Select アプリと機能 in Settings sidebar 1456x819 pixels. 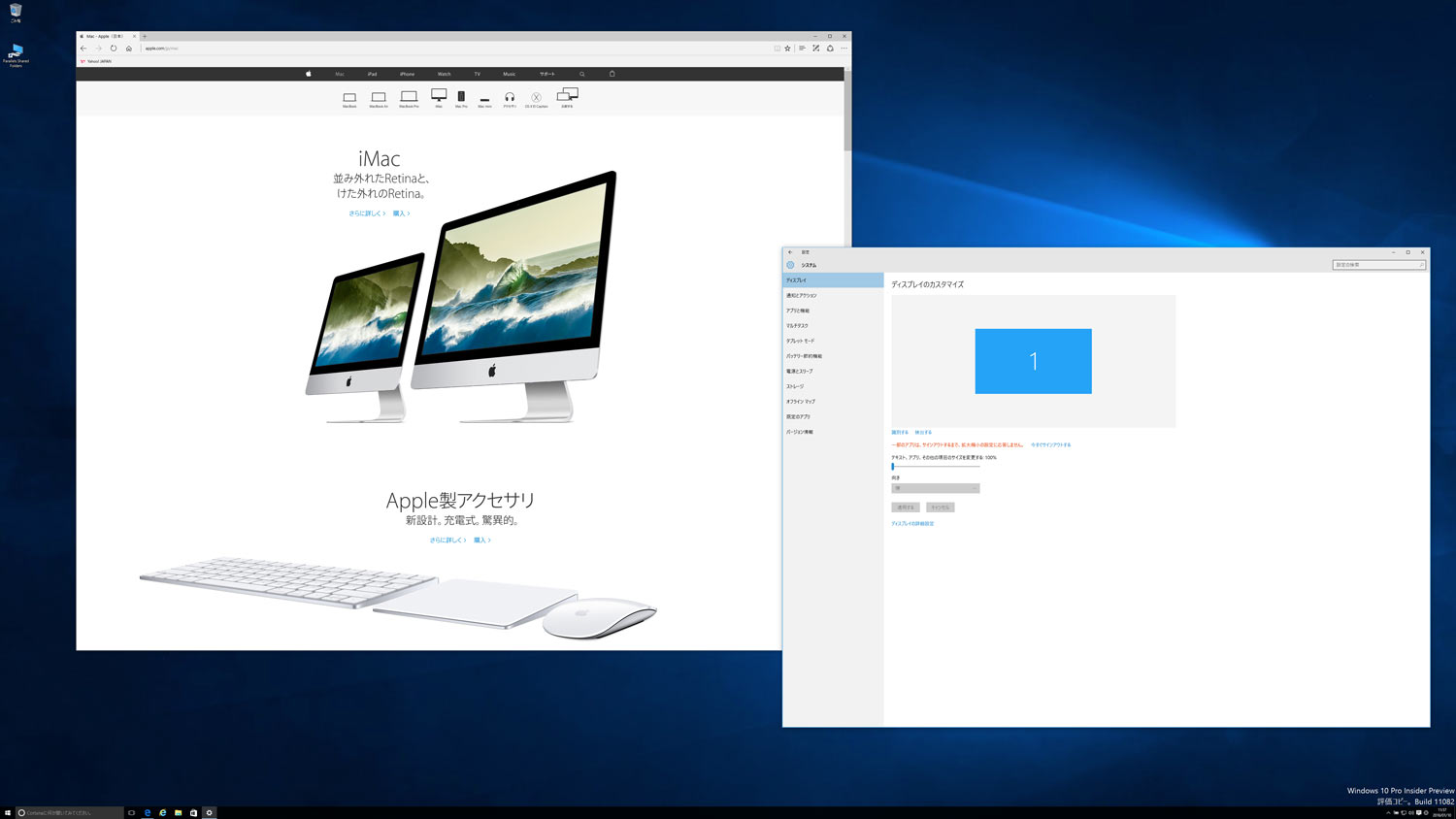833,311
